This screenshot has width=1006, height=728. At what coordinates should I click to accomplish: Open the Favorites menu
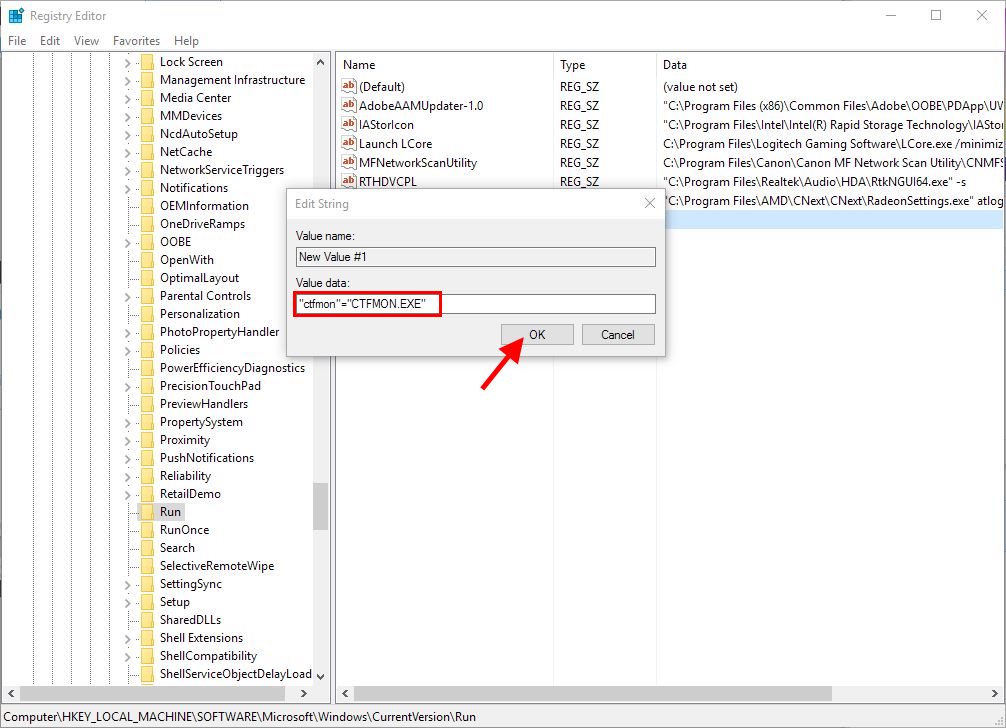click(x=135, y=41)
